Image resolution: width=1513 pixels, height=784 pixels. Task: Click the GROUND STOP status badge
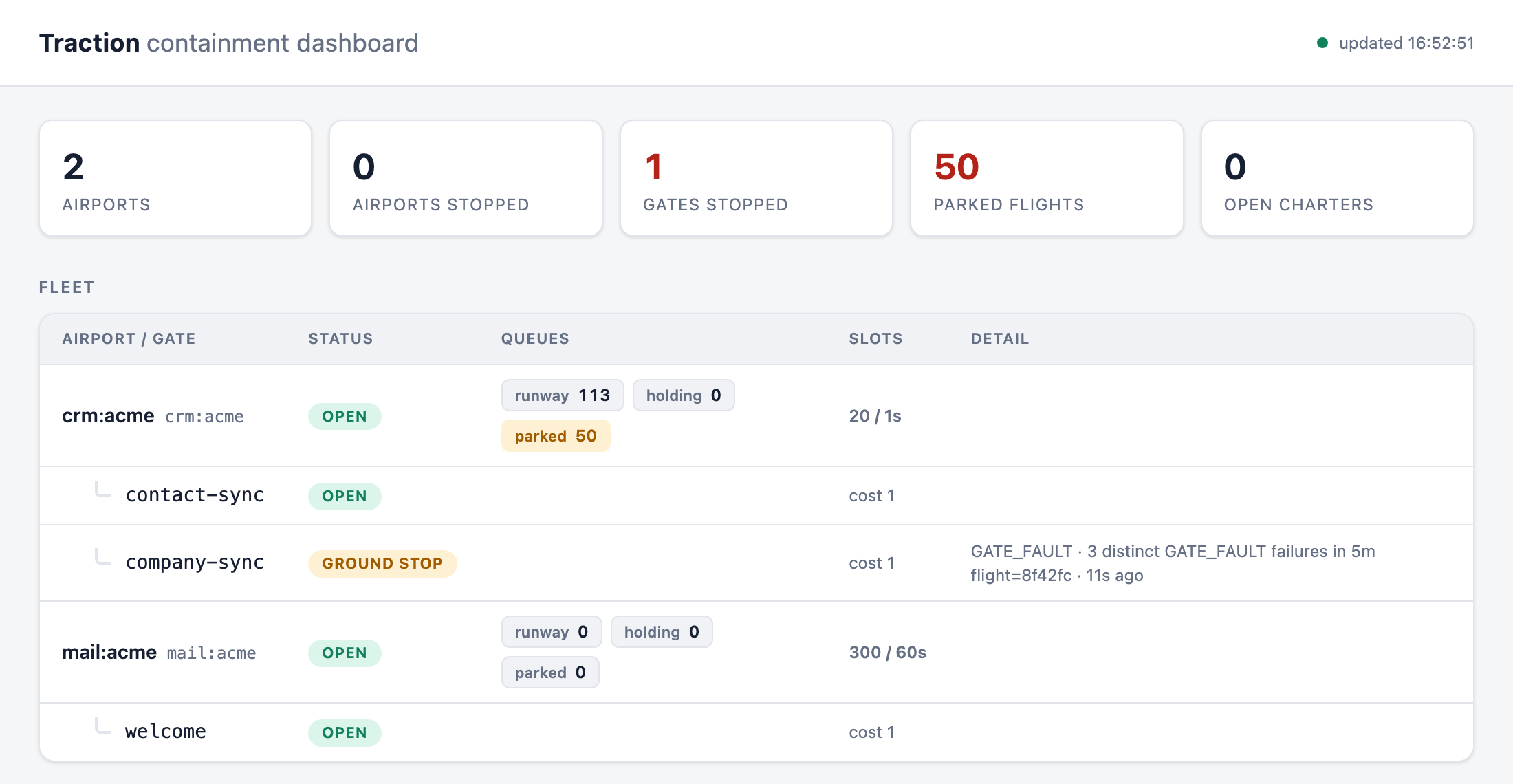point(382,564)
